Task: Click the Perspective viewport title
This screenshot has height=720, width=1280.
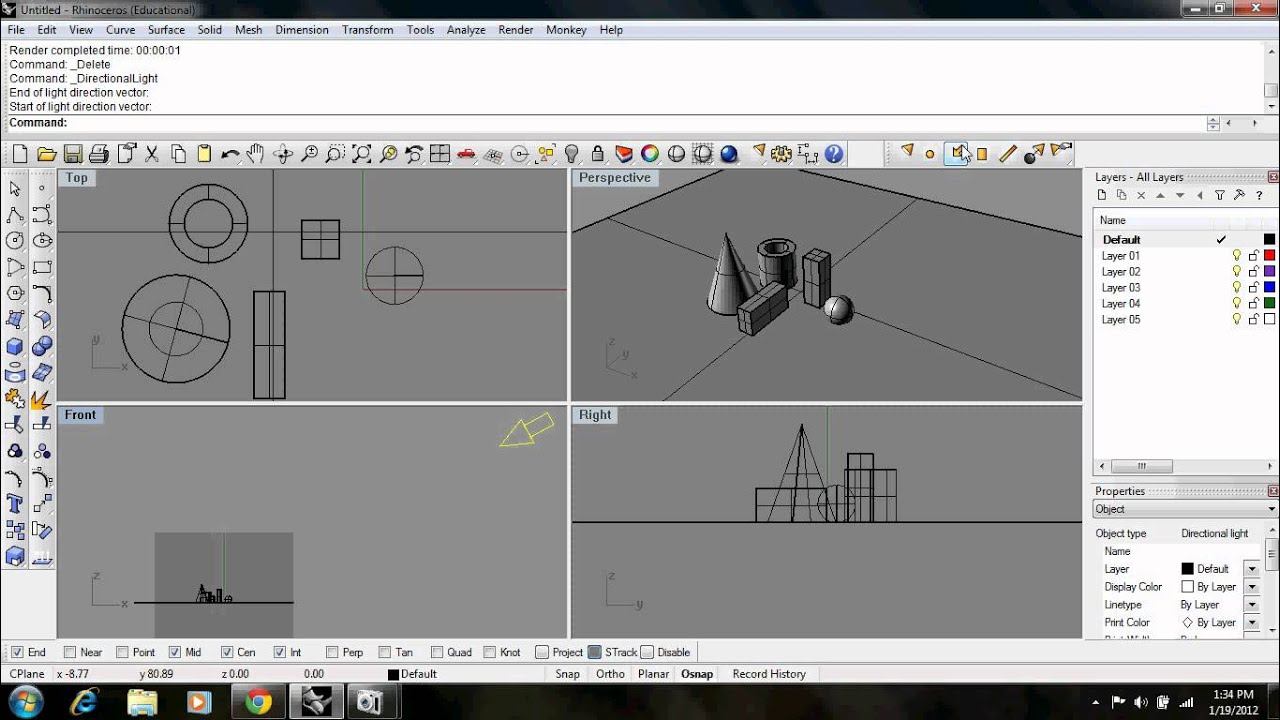Action: (x=614, y=178)
